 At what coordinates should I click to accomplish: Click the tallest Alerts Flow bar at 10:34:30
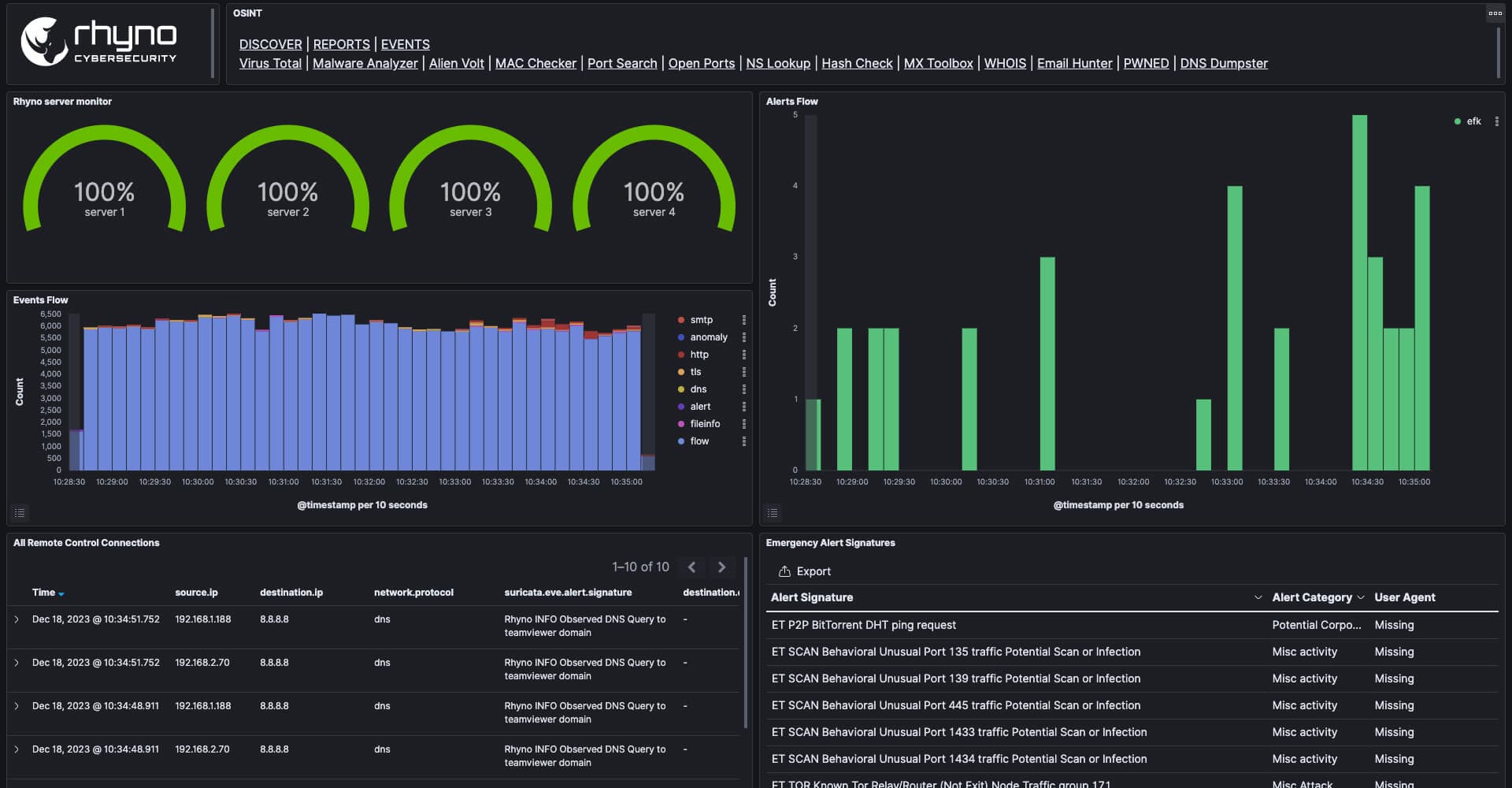click(1359, 292)
